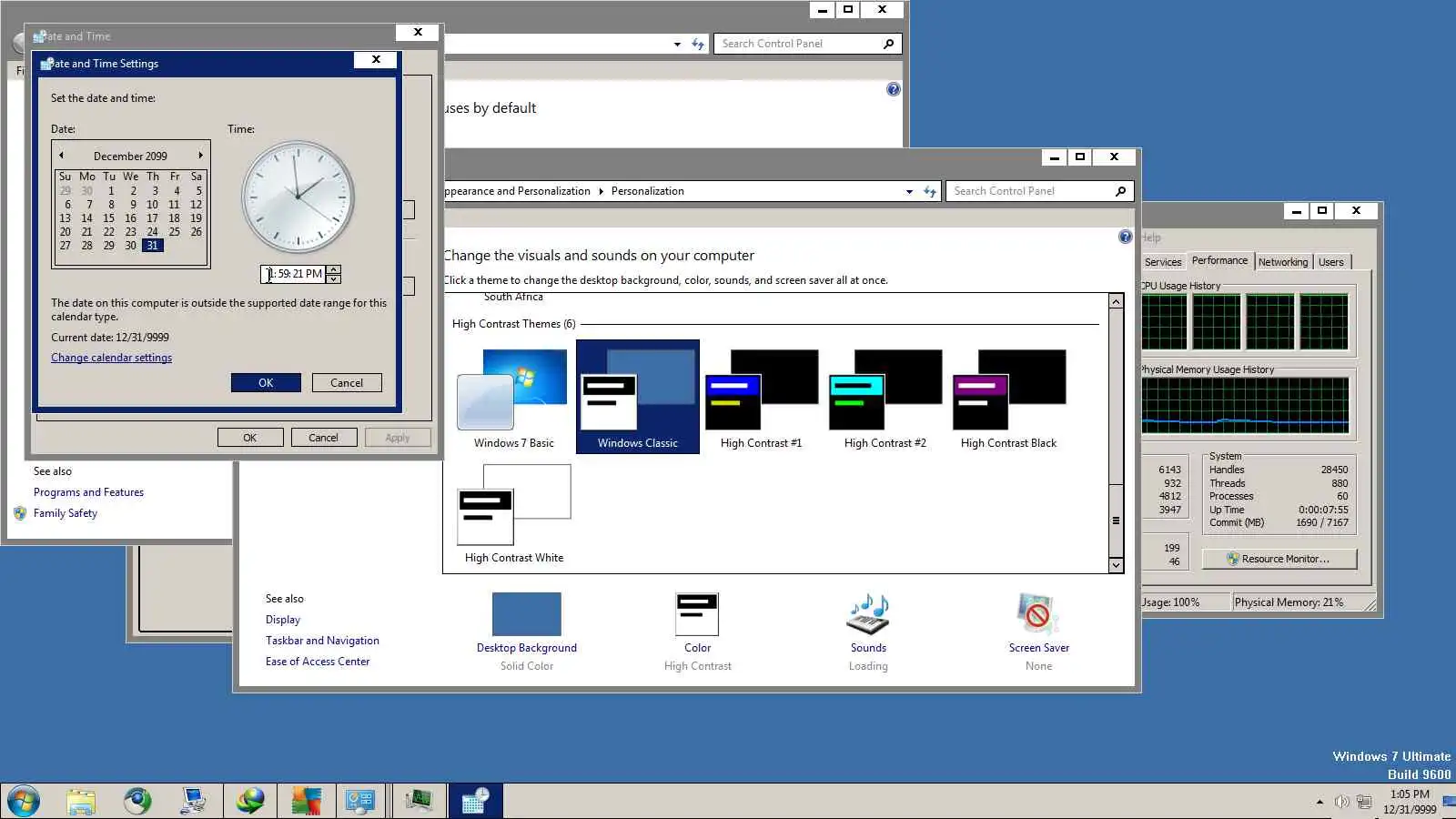
Task: Switch to Task Manager taskbar button
Action: pyautogui.click(x=420, y=802)
